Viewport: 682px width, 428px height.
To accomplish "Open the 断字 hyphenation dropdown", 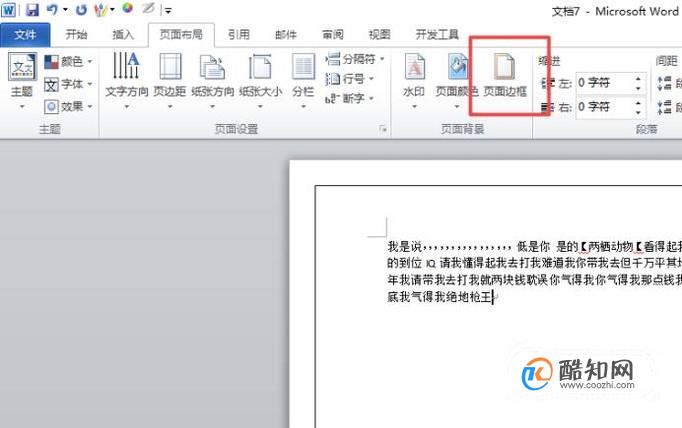I will (x=350, y=98).
